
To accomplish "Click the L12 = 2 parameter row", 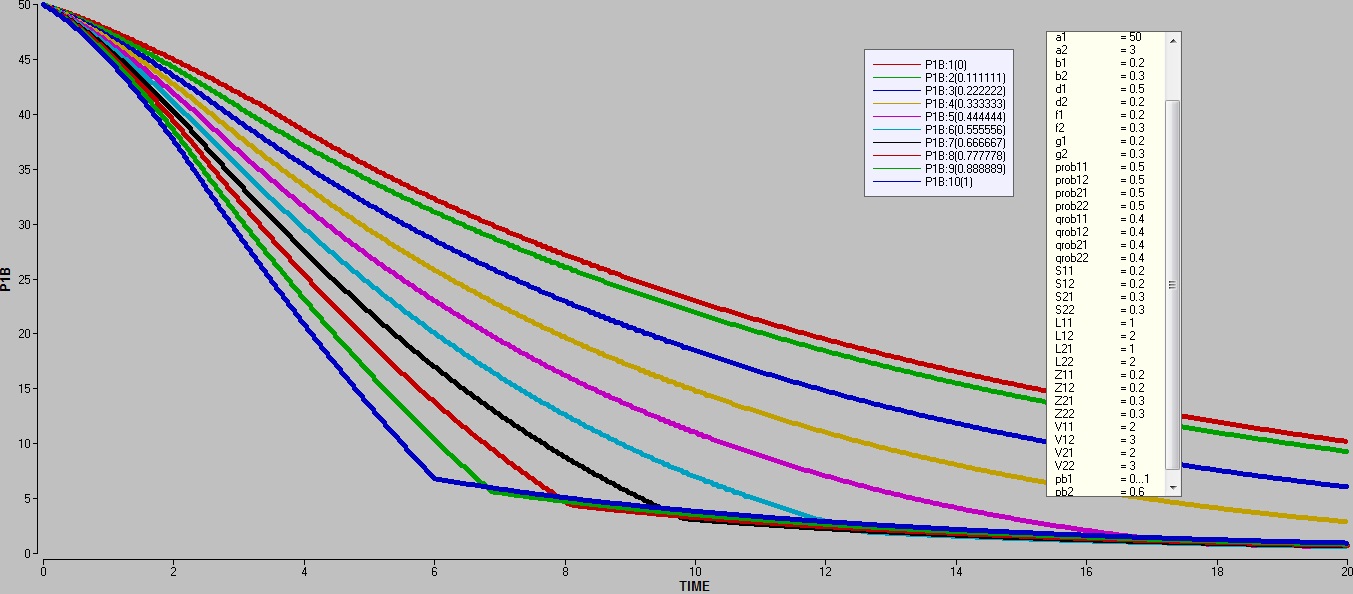I will tap(1100, 336).
